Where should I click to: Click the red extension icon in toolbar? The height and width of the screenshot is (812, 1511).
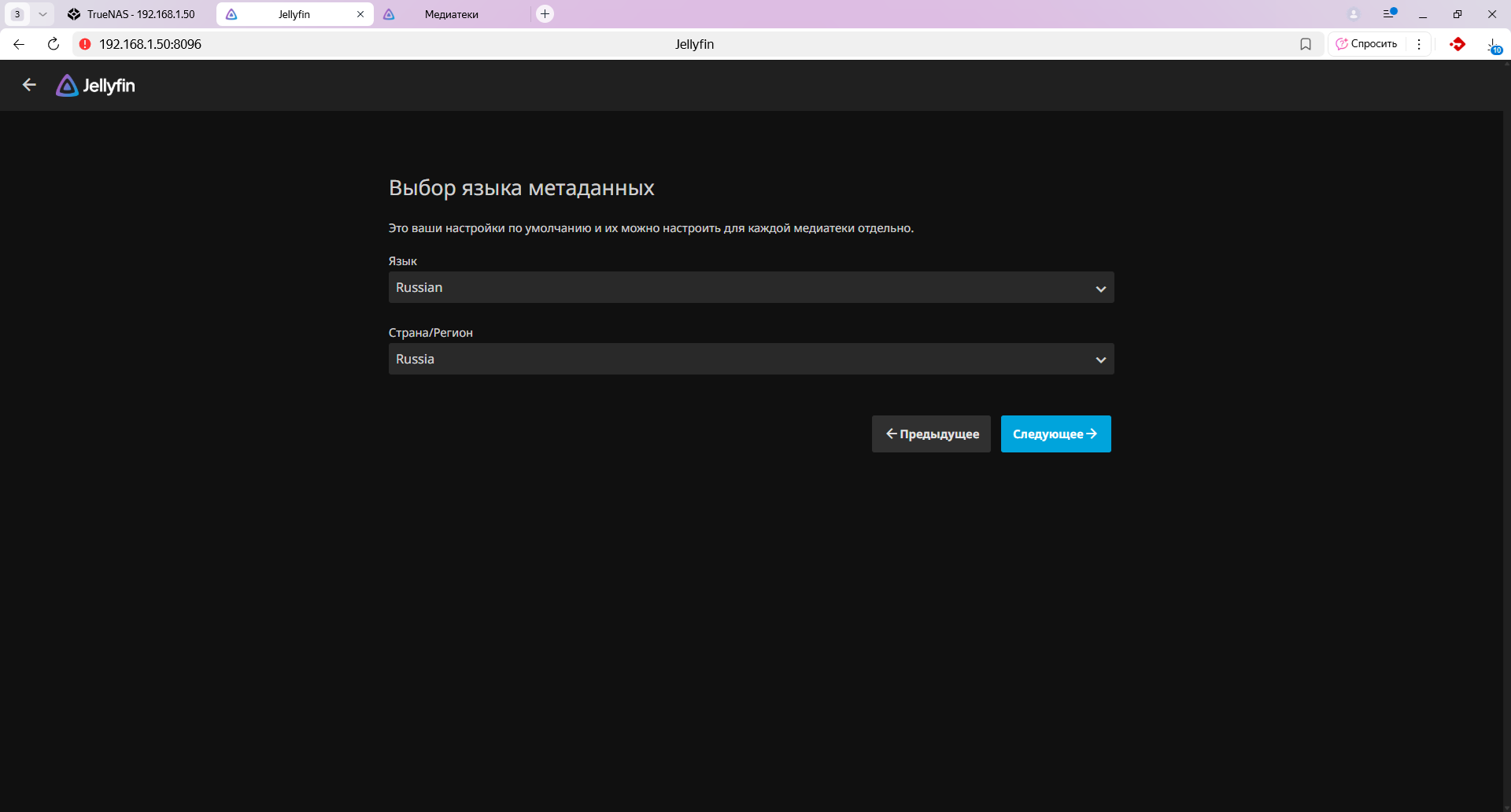coord(1457,44)
